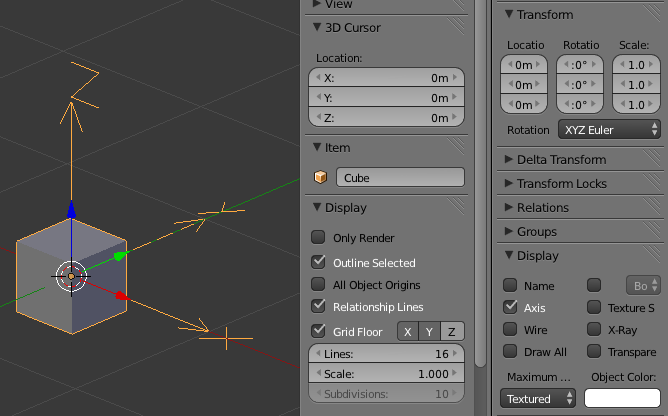668x416 pixels.
Task: Click the red X-axis manipulator arrow
Action: [x=121, y=296]
